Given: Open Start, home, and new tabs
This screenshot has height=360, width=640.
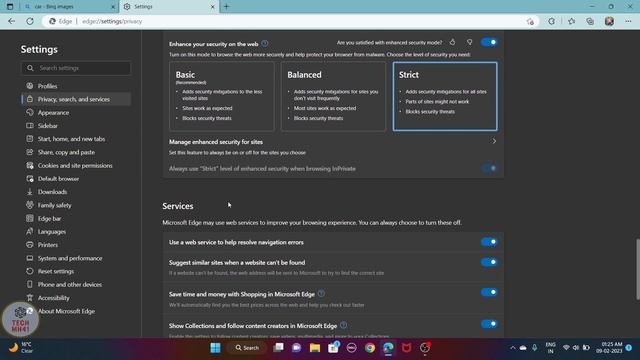Looking at the screenshot, I should [x=71, y=139].
